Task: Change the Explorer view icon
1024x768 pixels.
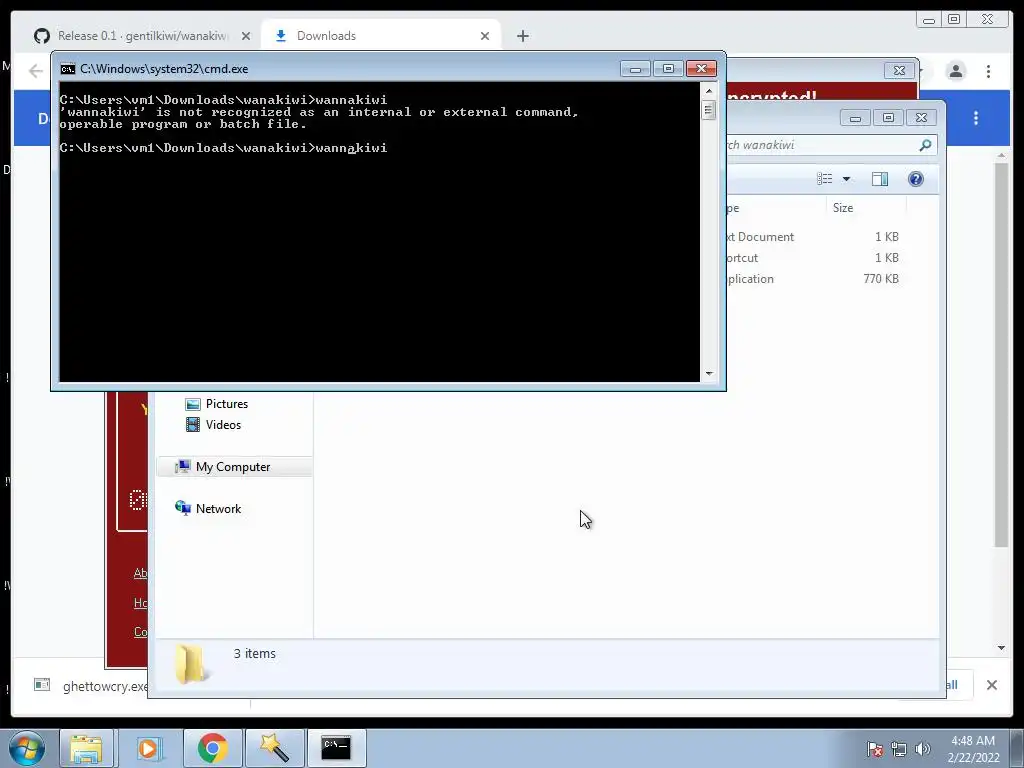Action: click(x=825, y=179)
